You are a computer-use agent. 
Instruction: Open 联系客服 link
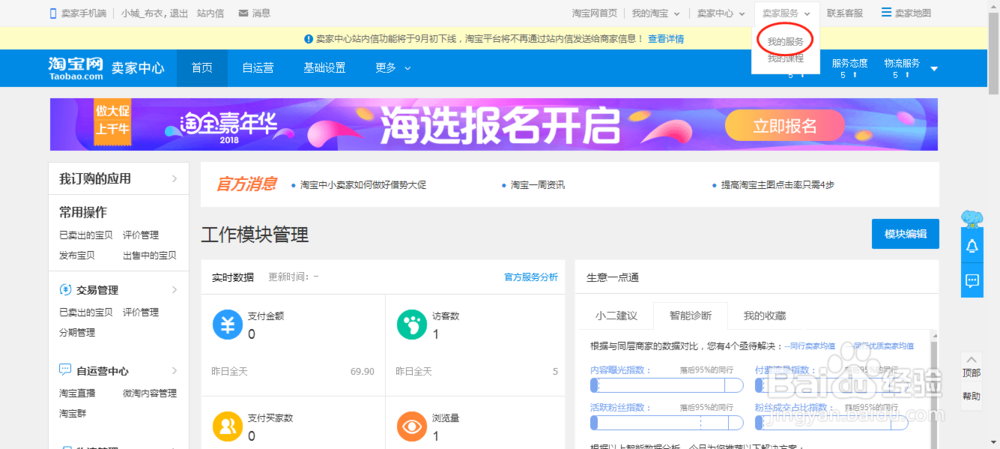pos(844,13)
